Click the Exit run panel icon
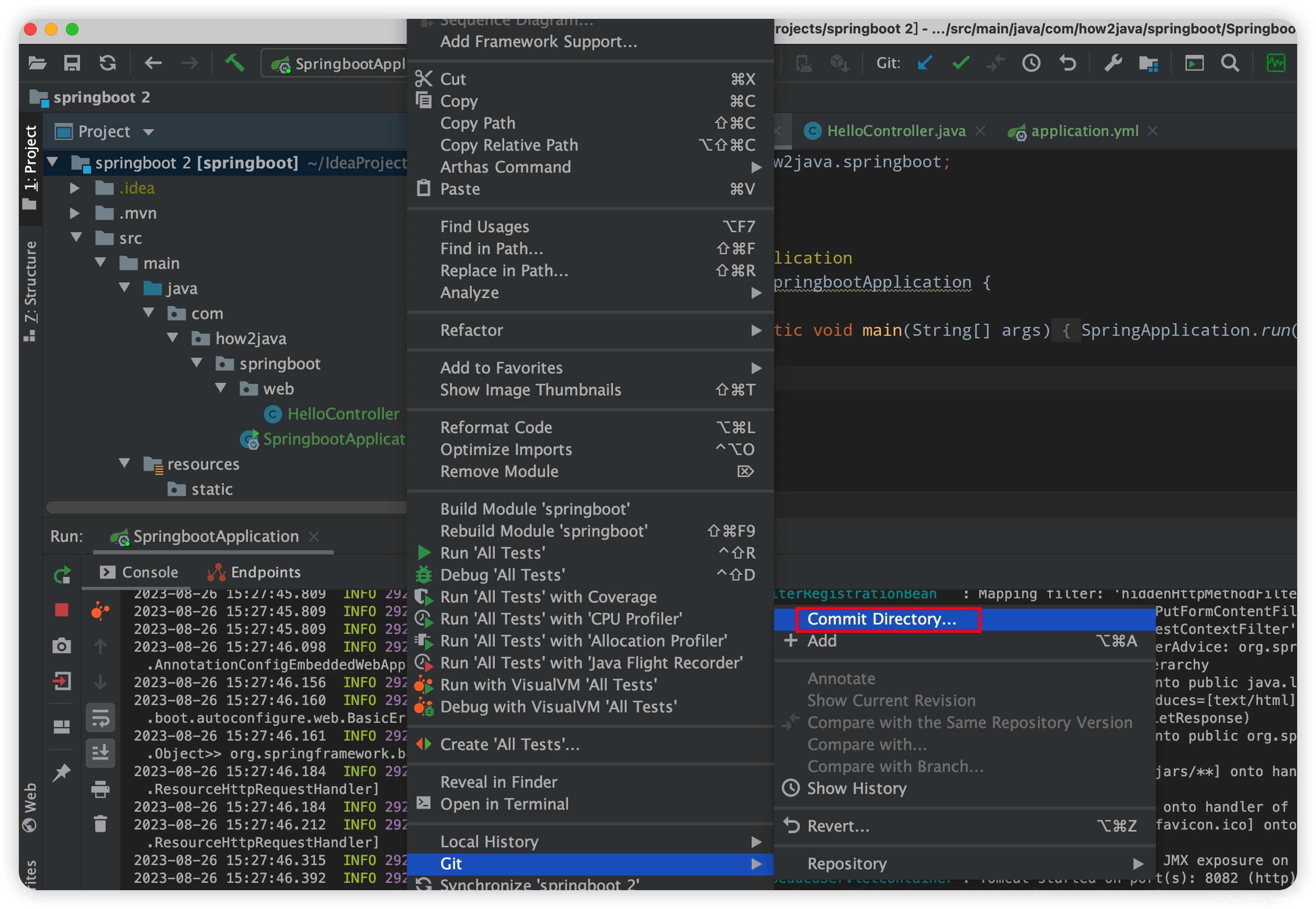Image resolution: width=1316 pixels, height=909 pixels. tap(62, 681)
